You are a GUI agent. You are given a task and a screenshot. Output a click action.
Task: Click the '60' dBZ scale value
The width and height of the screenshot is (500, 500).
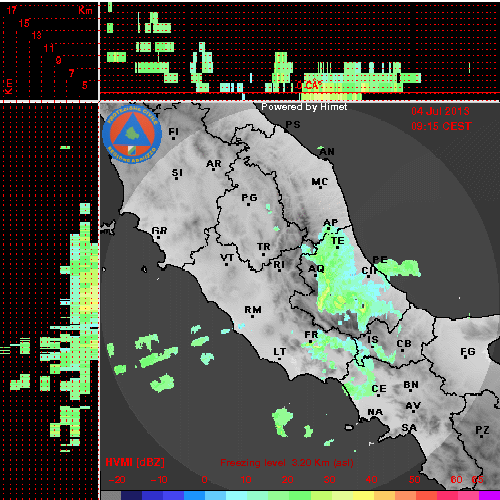pyautogui.click(x=456, y=480)
